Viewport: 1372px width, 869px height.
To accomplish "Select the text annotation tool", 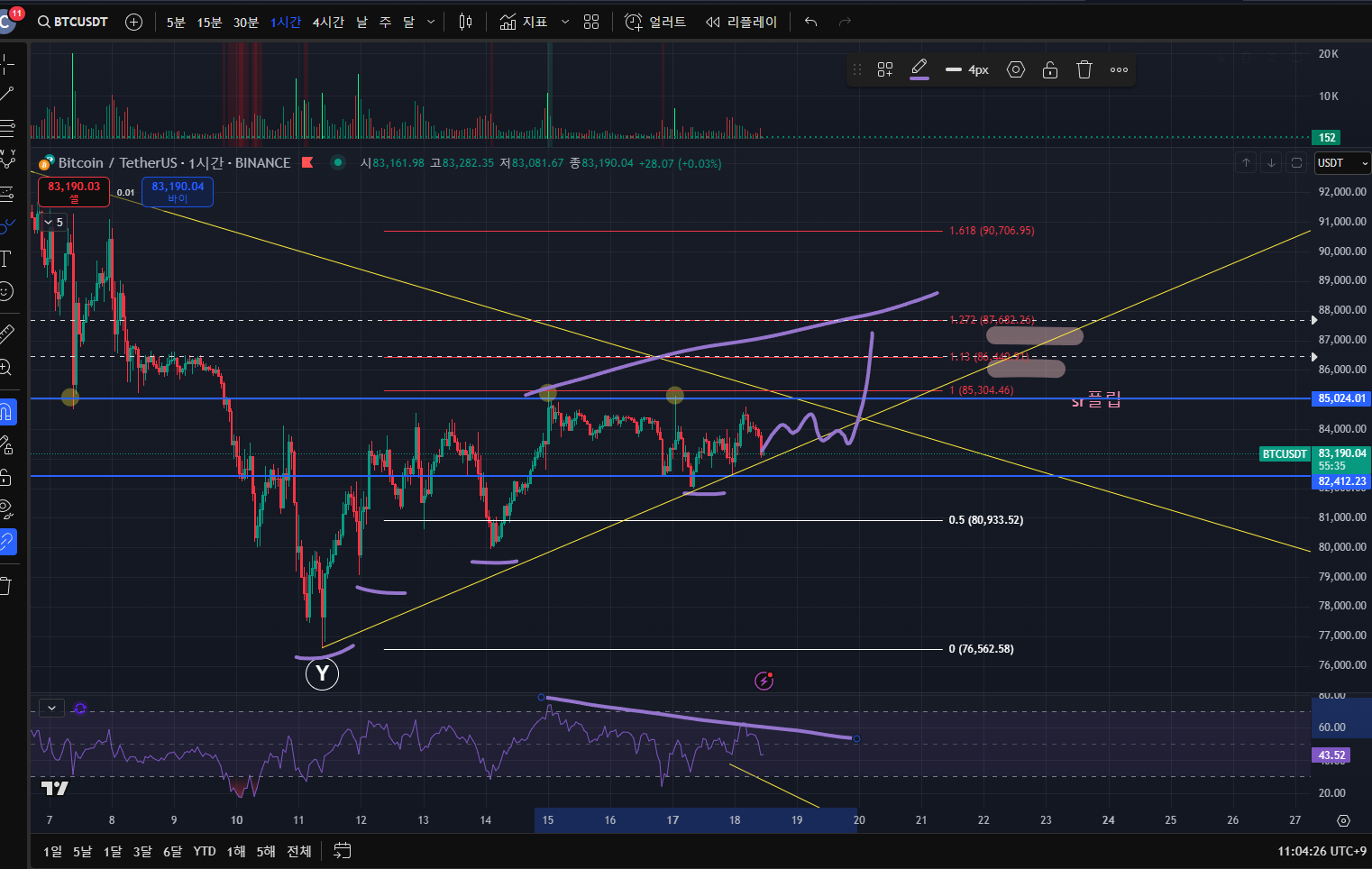I will click(x=7, y=259).
